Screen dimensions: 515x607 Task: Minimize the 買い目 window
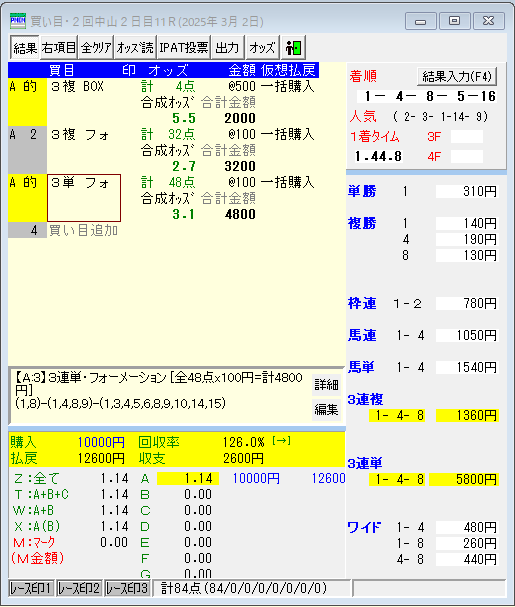point(421,21)
